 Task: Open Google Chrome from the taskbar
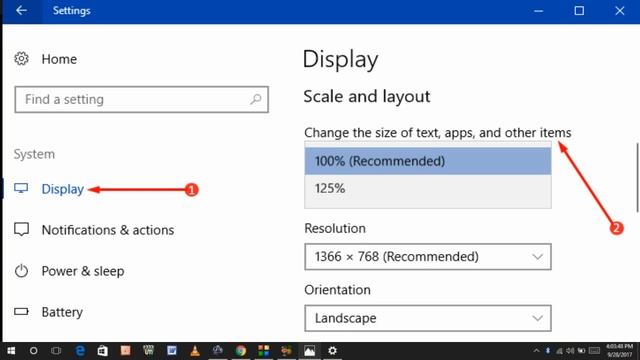coord(241,351)
